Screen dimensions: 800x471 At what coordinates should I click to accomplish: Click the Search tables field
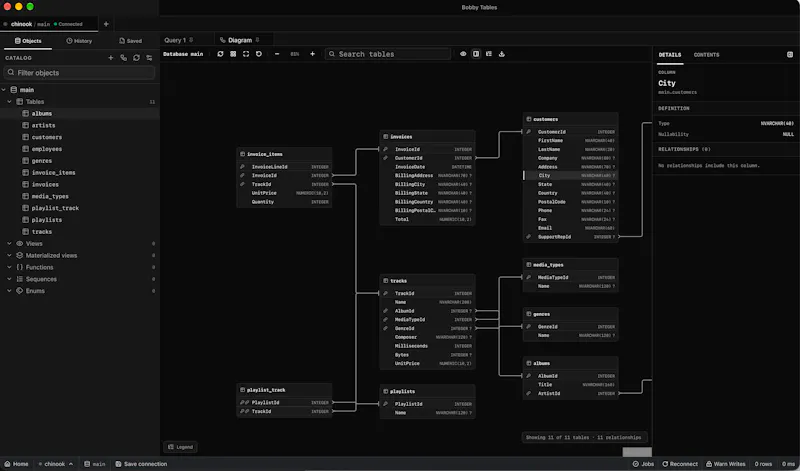point(388,54)
